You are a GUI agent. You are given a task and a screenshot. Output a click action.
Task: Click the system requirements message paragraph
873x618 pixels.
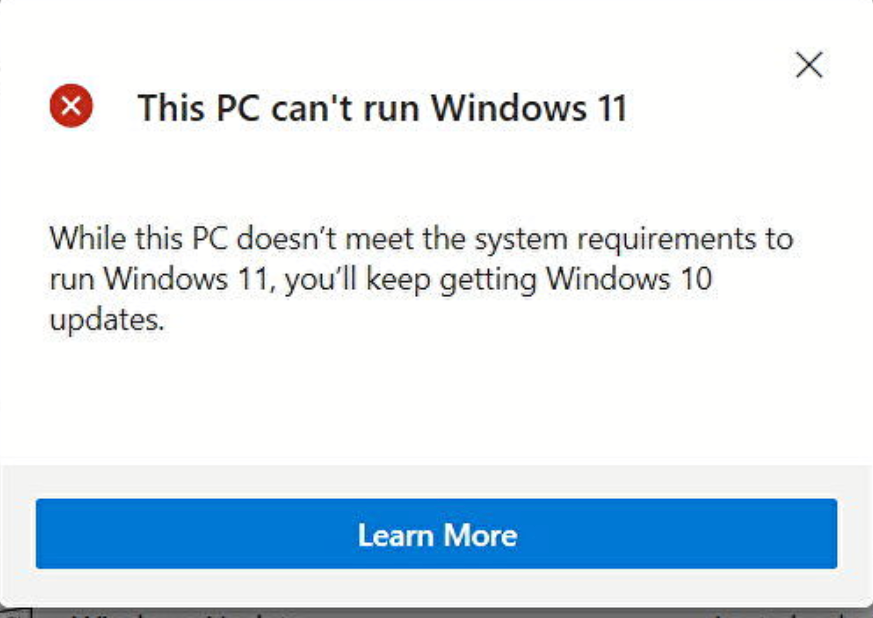click(x=420, y=280)
